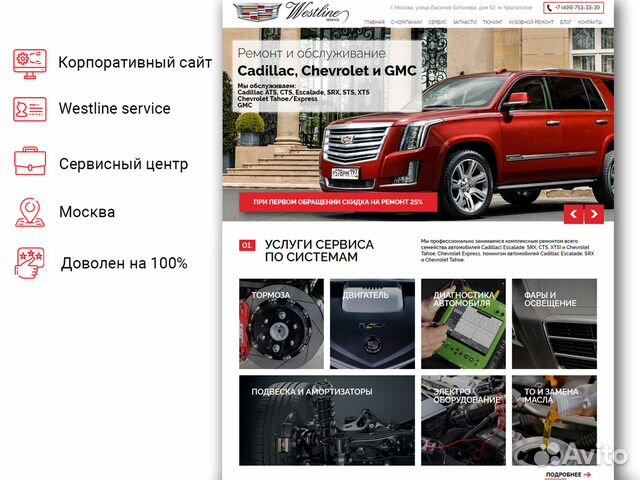Click the heading 'Услуги сервиса по системам'
This screenshot has height=480, width=640.
pos(319,251)
